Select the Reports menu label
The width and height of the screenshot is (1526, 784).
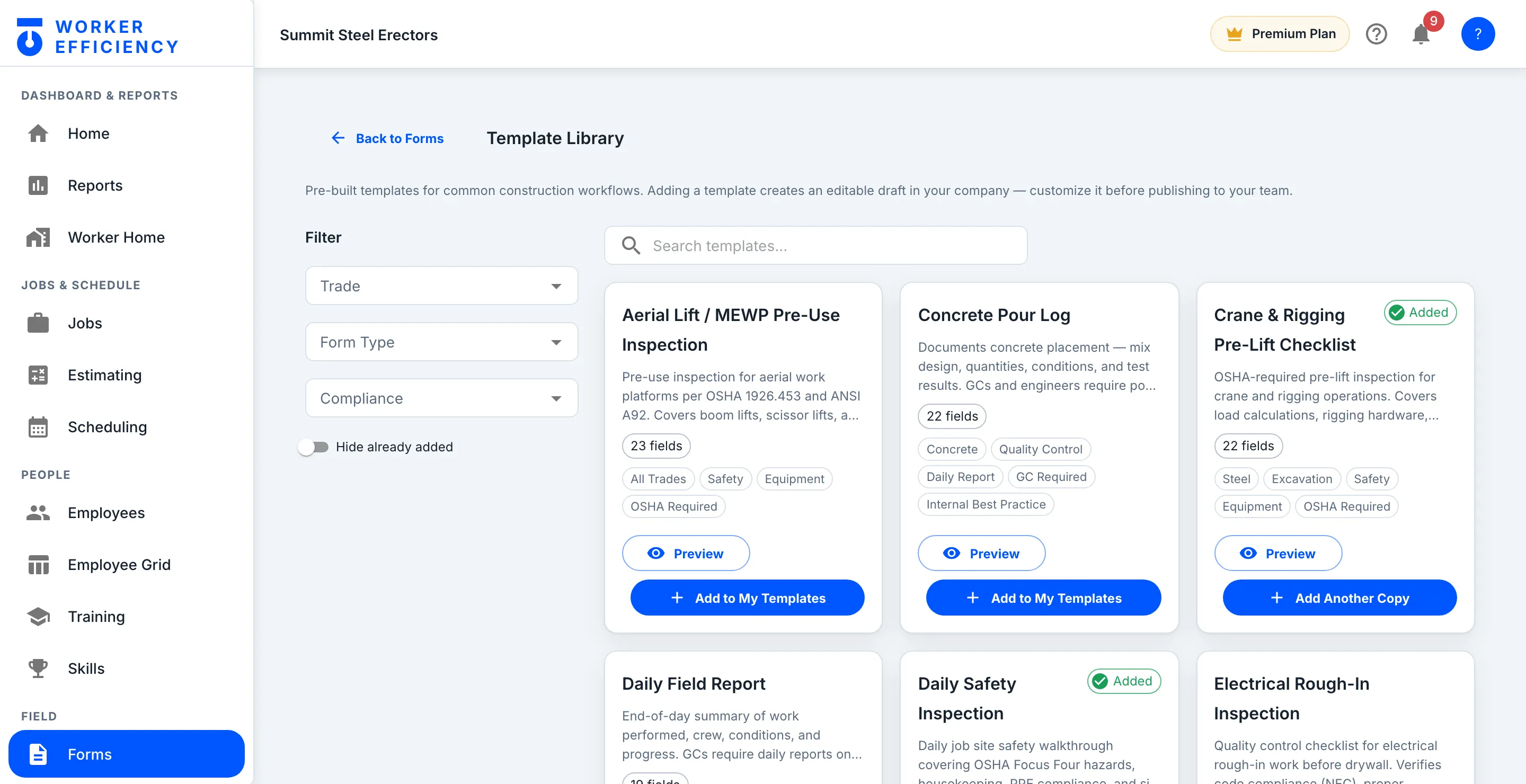(95, 185)
